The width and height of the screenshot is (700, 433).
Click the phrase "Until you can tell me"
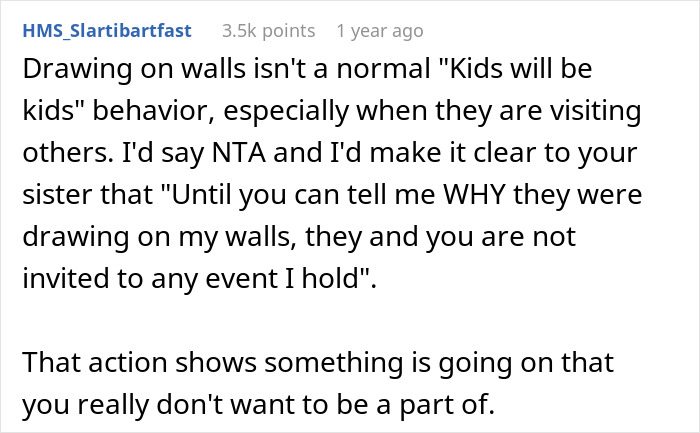coord(299,194)
